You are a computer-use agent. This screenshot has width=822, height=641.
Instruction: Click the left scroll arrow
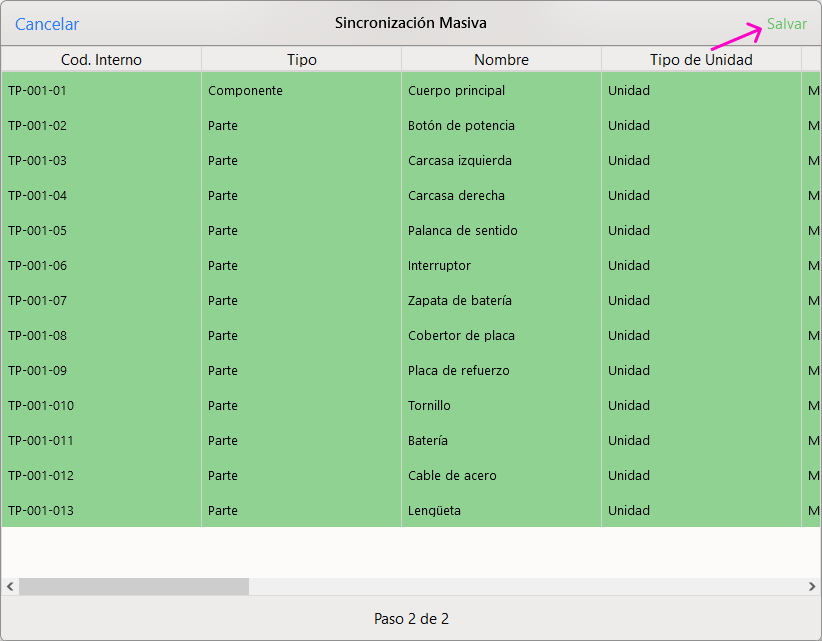(x=10, y=587)
